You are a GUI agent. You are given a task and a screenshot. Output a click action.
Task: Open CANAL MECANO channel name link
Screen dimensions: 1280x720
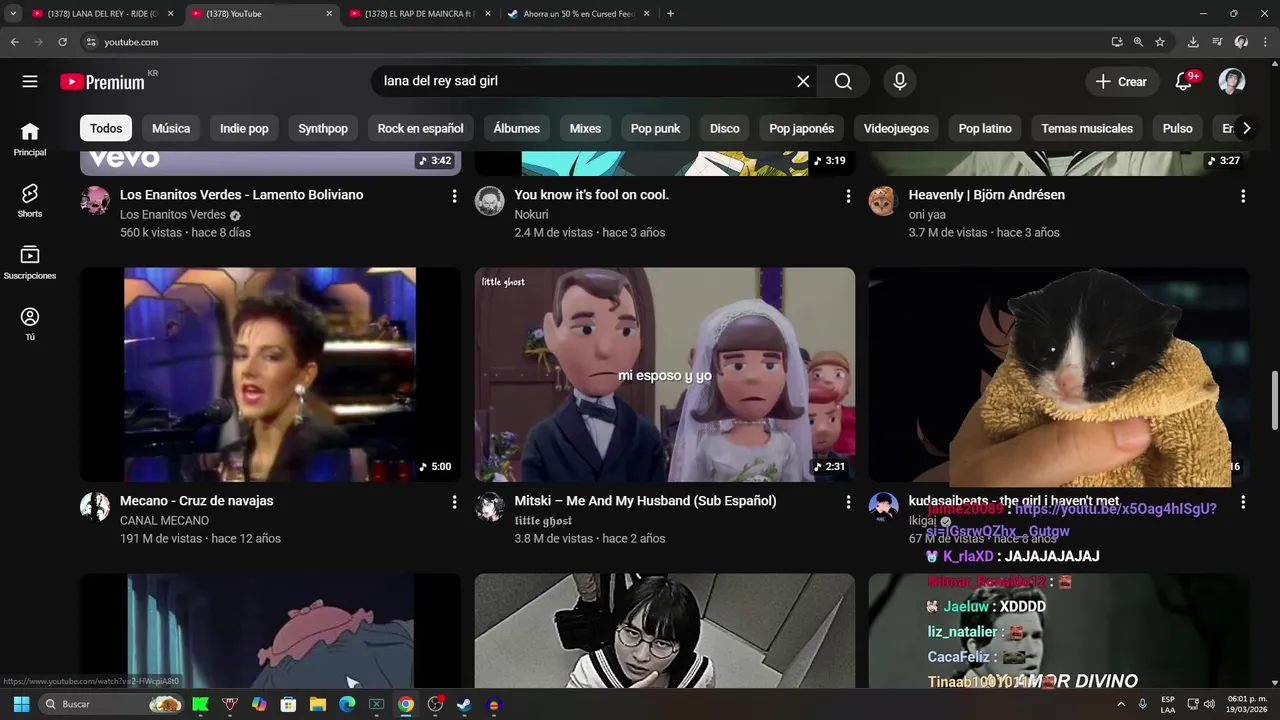[x=164, y=521]
